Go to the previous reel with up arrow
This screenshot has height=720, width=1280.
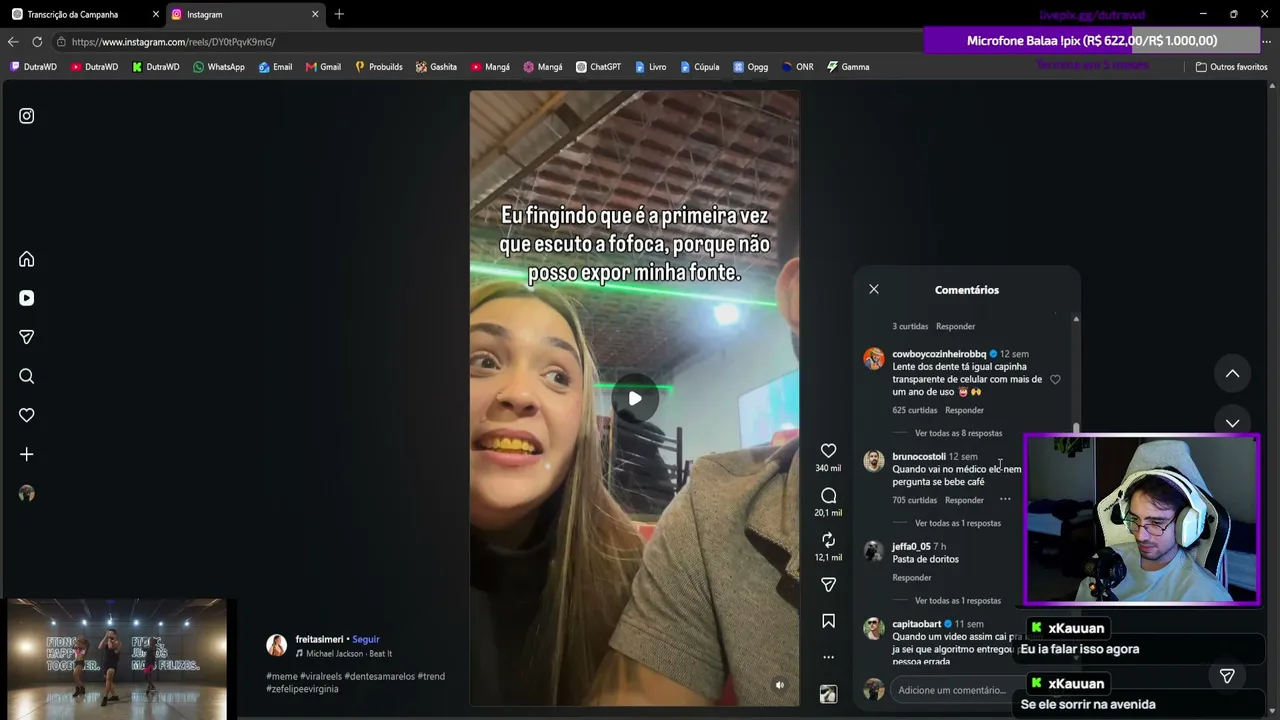pyautogui.click(x=1232, y=373)
